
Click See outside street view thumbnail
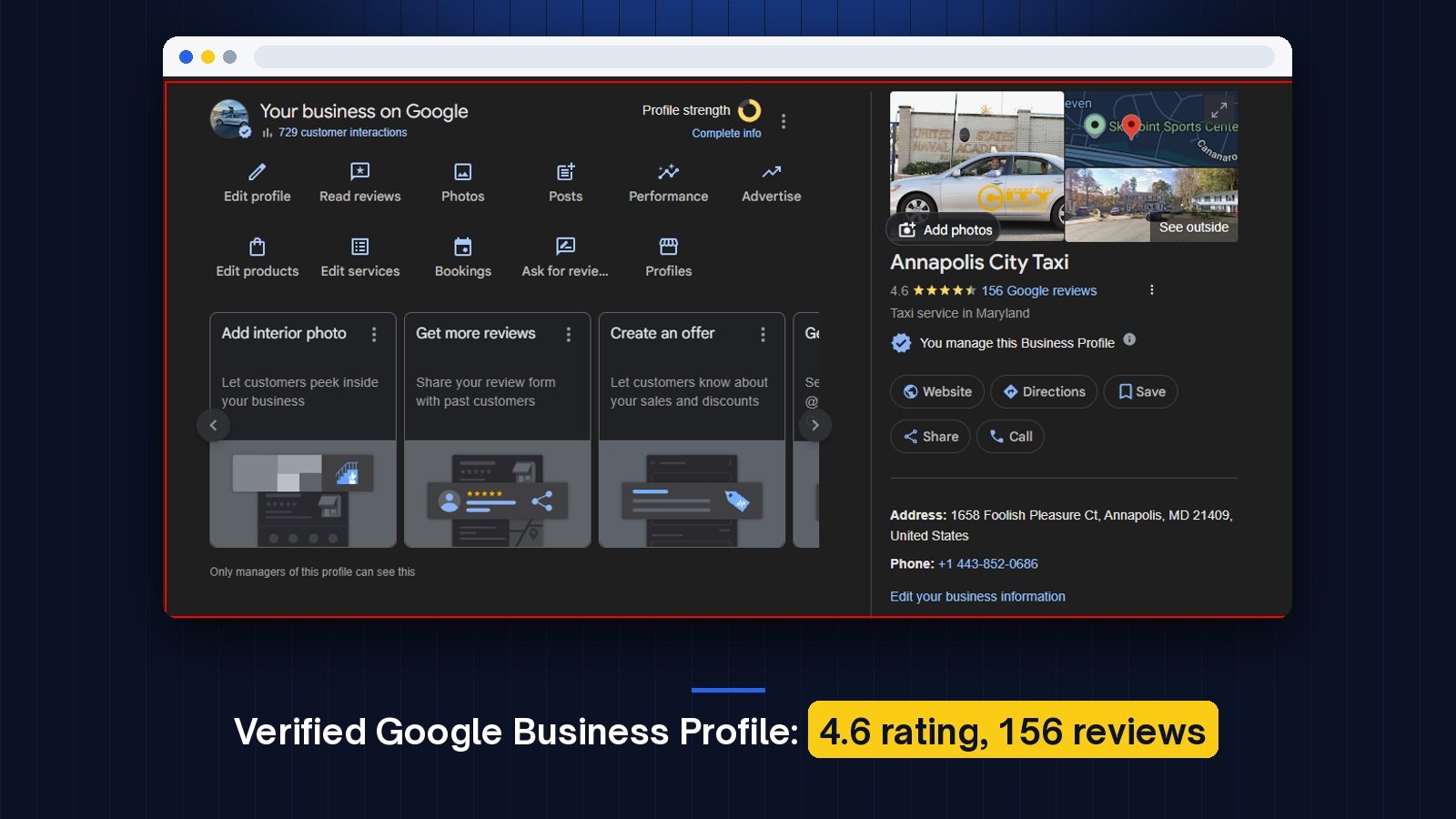click(x=1151, y=205)
